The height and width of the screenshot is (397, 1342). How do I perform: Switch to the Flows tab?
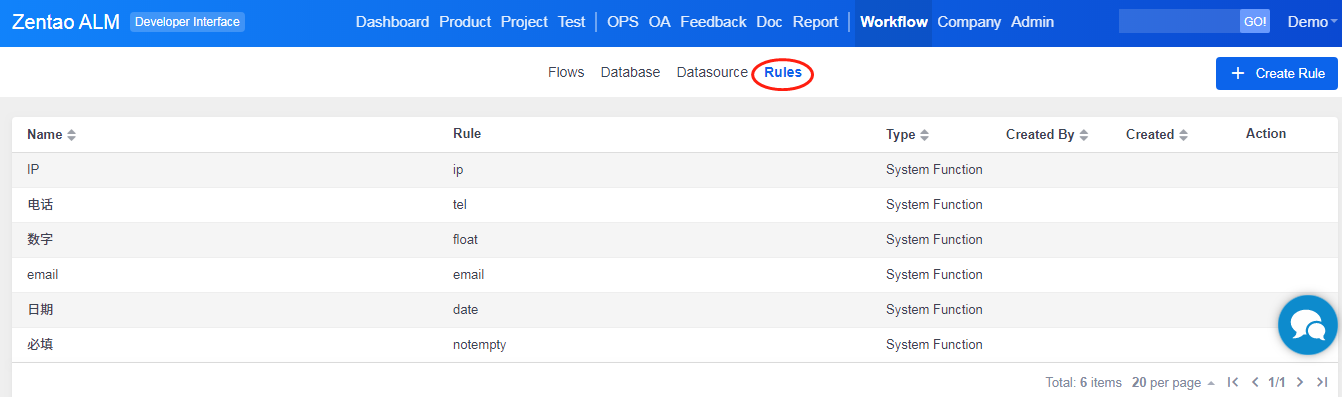[566, 72]
